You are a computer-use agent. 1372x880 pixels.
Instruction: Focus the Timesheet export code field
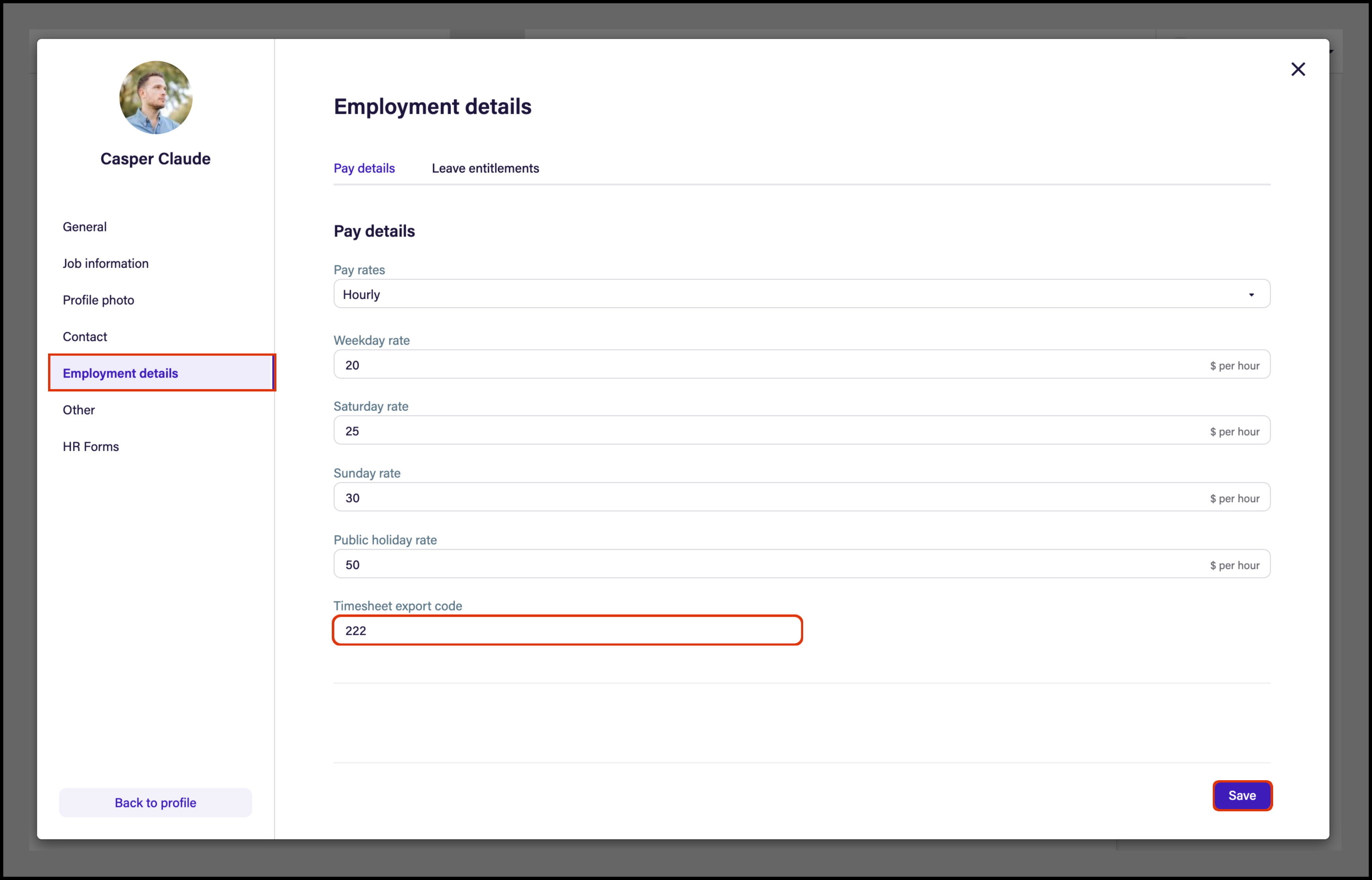coord(567,630)
